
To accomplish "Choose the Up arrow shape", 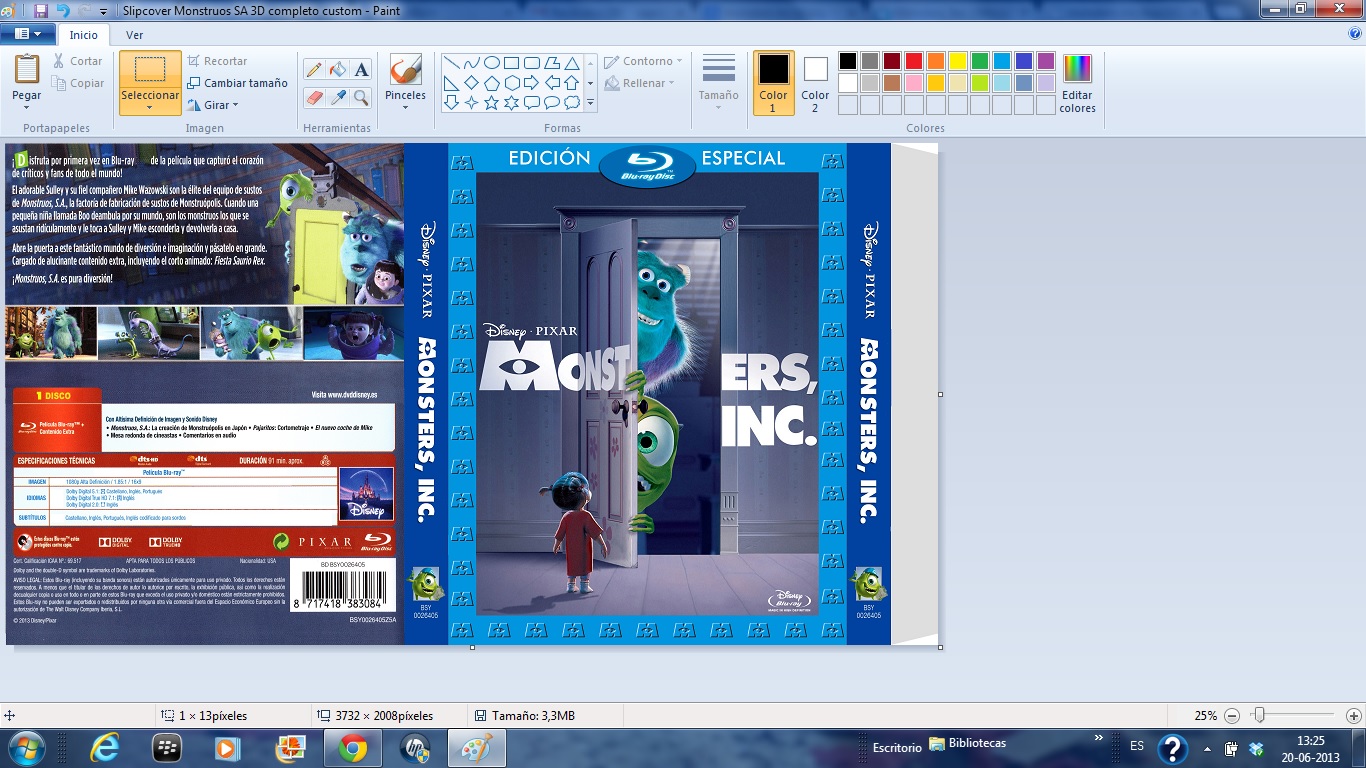I will point(571,83).
